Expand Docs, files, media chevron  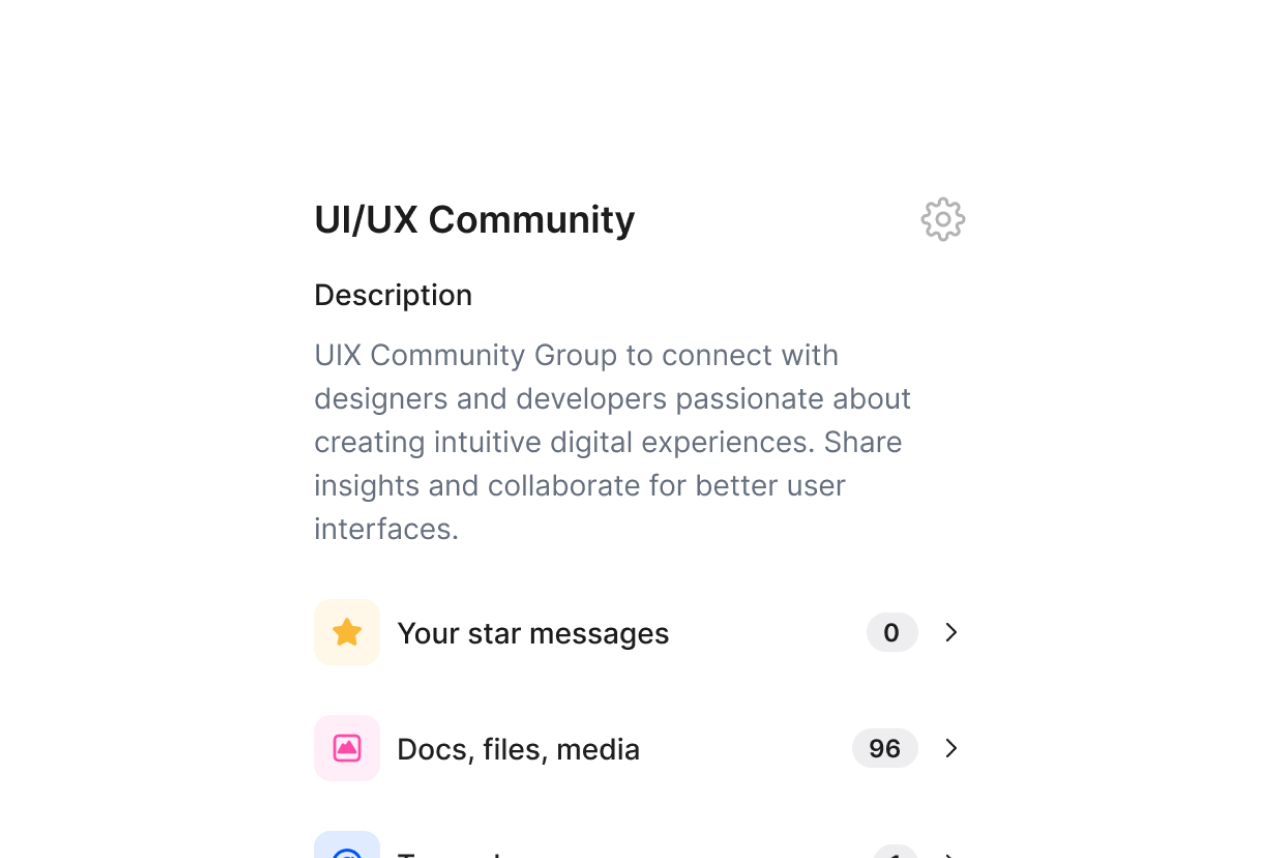[951, 748]
